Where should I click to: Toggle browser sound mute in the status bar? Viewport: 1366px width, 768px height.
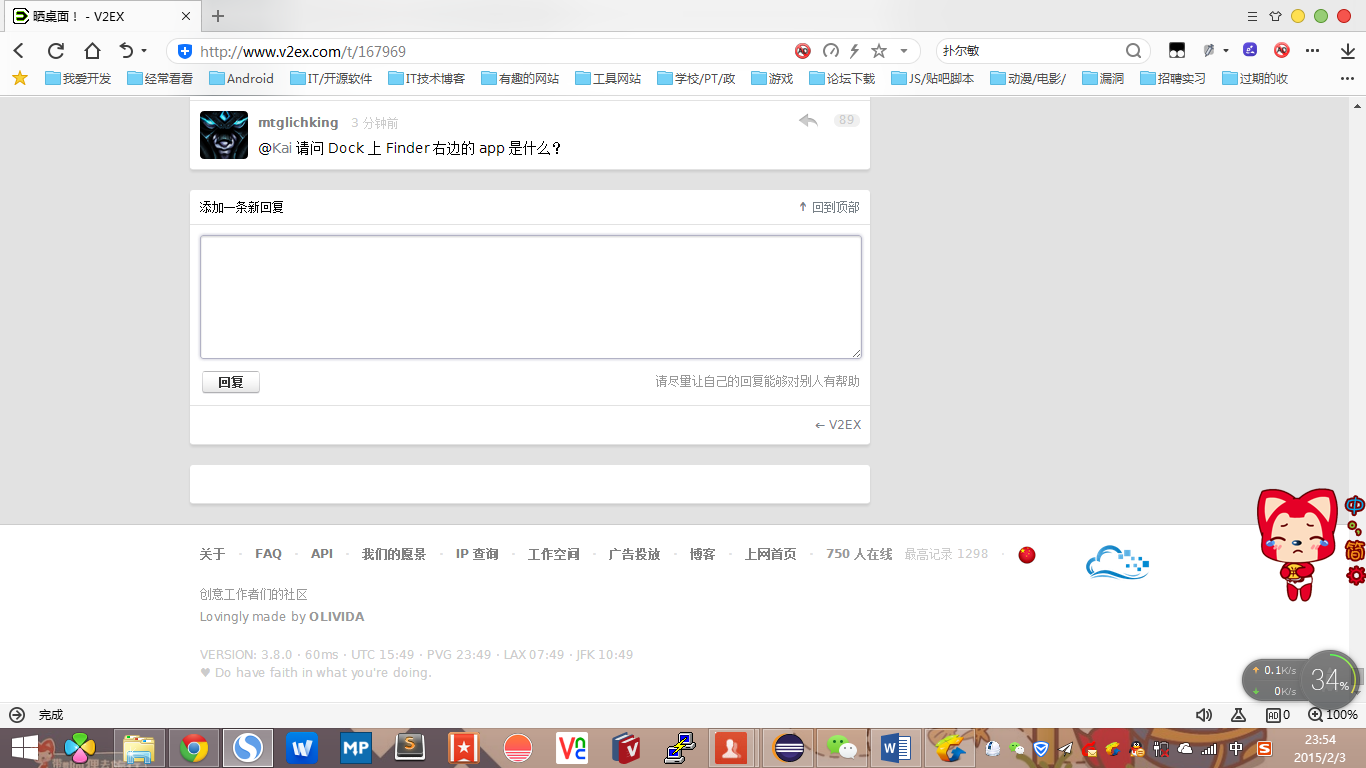1204,715
